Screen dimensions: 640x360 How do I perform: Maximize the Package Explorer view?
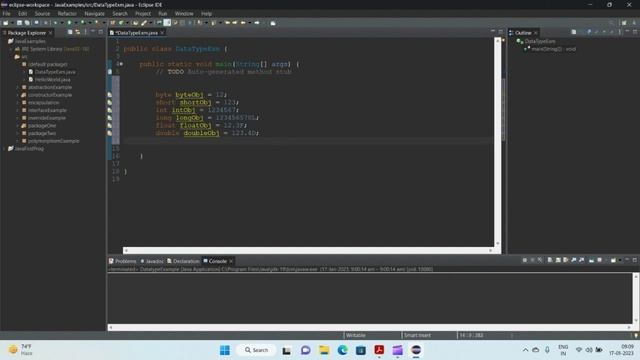(x=100, y=32)
